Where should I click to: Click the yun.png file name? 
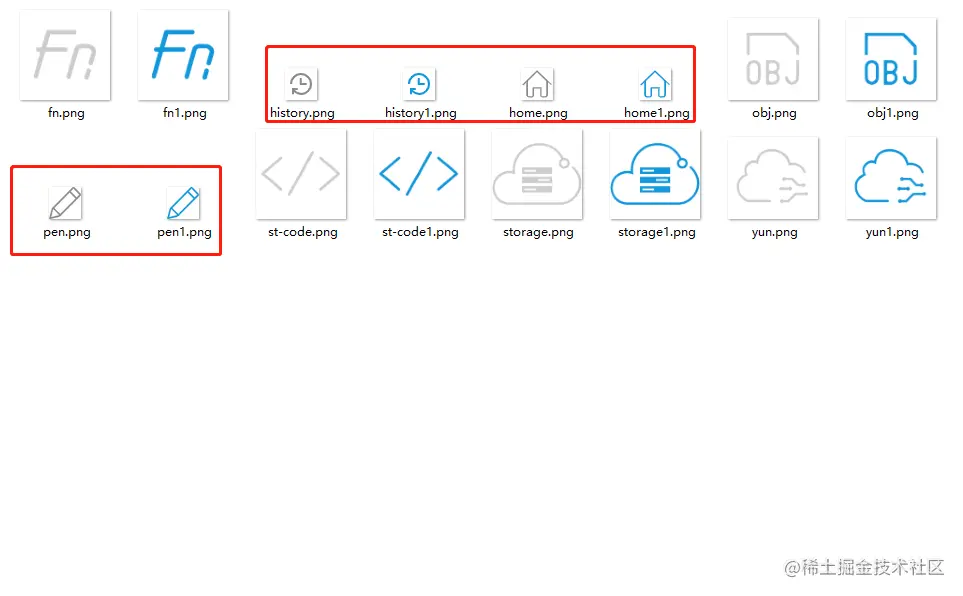click(774, 232)
